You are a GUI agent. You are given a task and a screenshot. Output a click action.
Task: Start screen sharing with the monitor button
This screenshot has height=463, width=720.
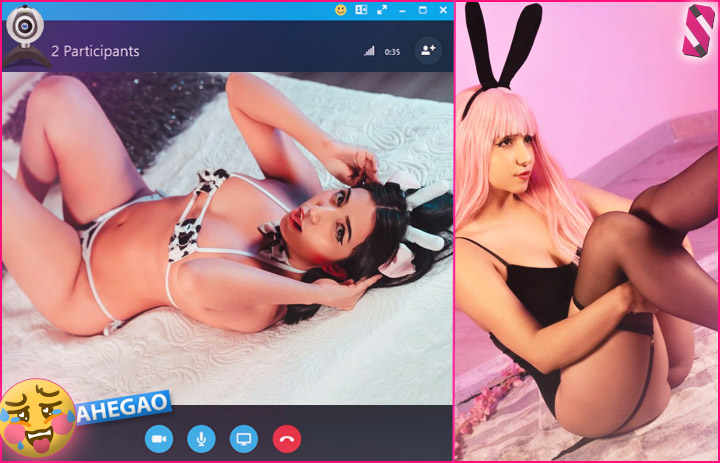[x=243, y=439]
